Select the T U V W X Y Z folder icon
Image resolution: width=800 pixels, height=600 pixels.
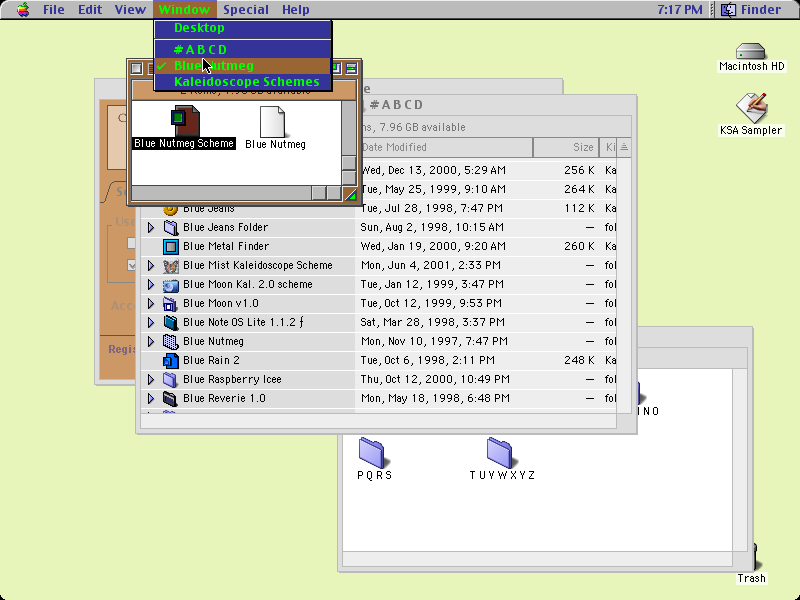[501, 453]
